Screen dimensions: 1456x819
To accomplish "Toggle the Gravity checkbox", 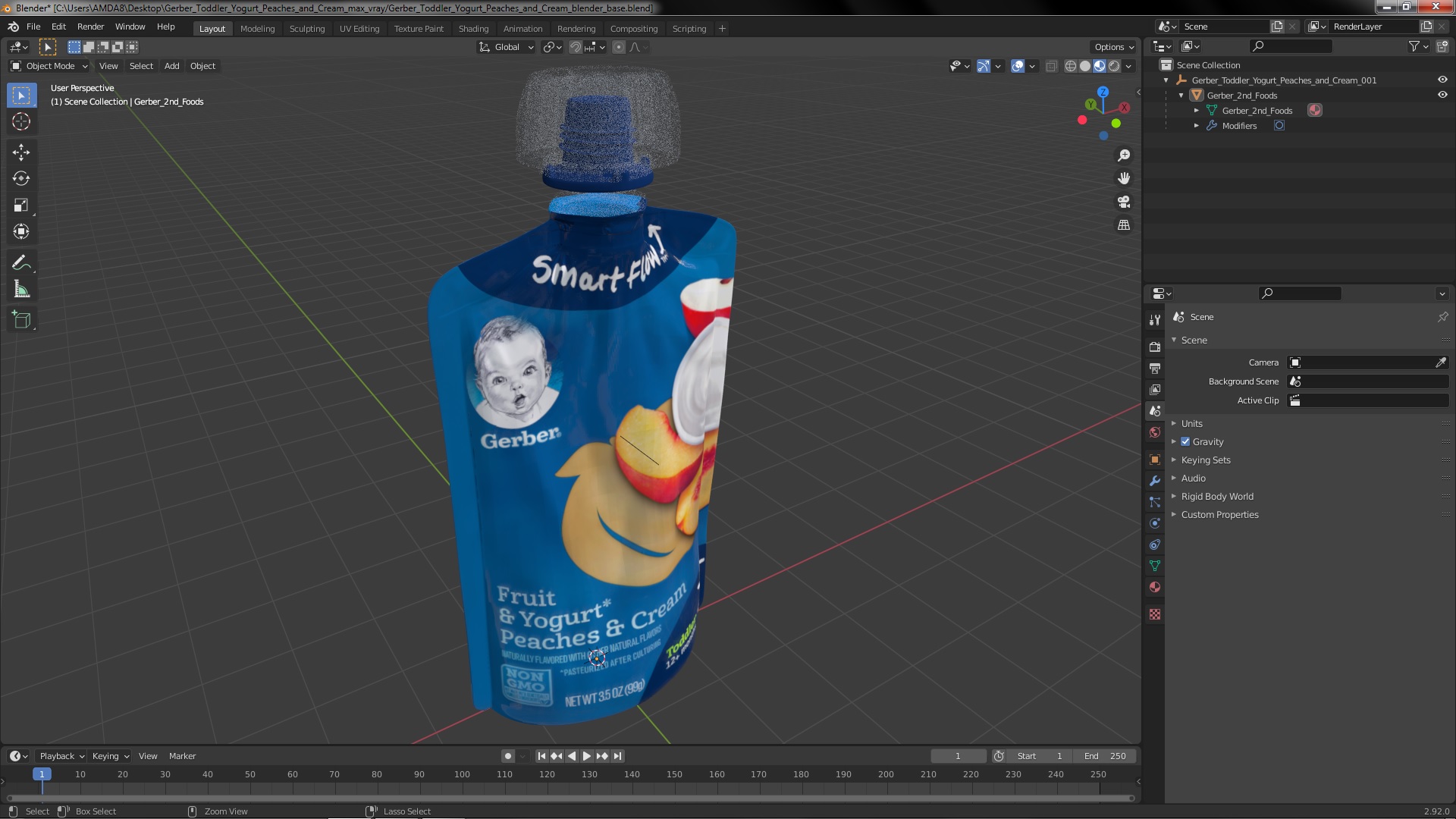I will tap(1185, 442).
